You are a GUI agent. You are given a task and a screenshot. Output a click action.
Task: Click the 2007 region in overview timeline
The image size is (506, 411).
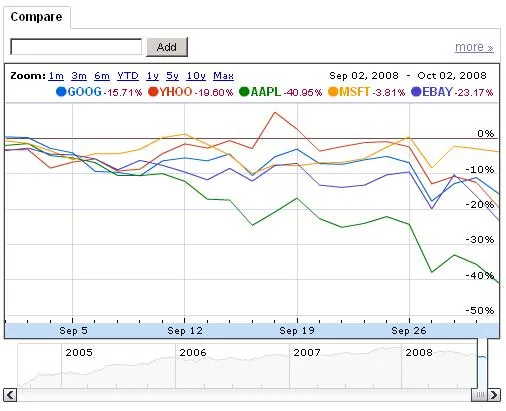[x=307, y=353]
